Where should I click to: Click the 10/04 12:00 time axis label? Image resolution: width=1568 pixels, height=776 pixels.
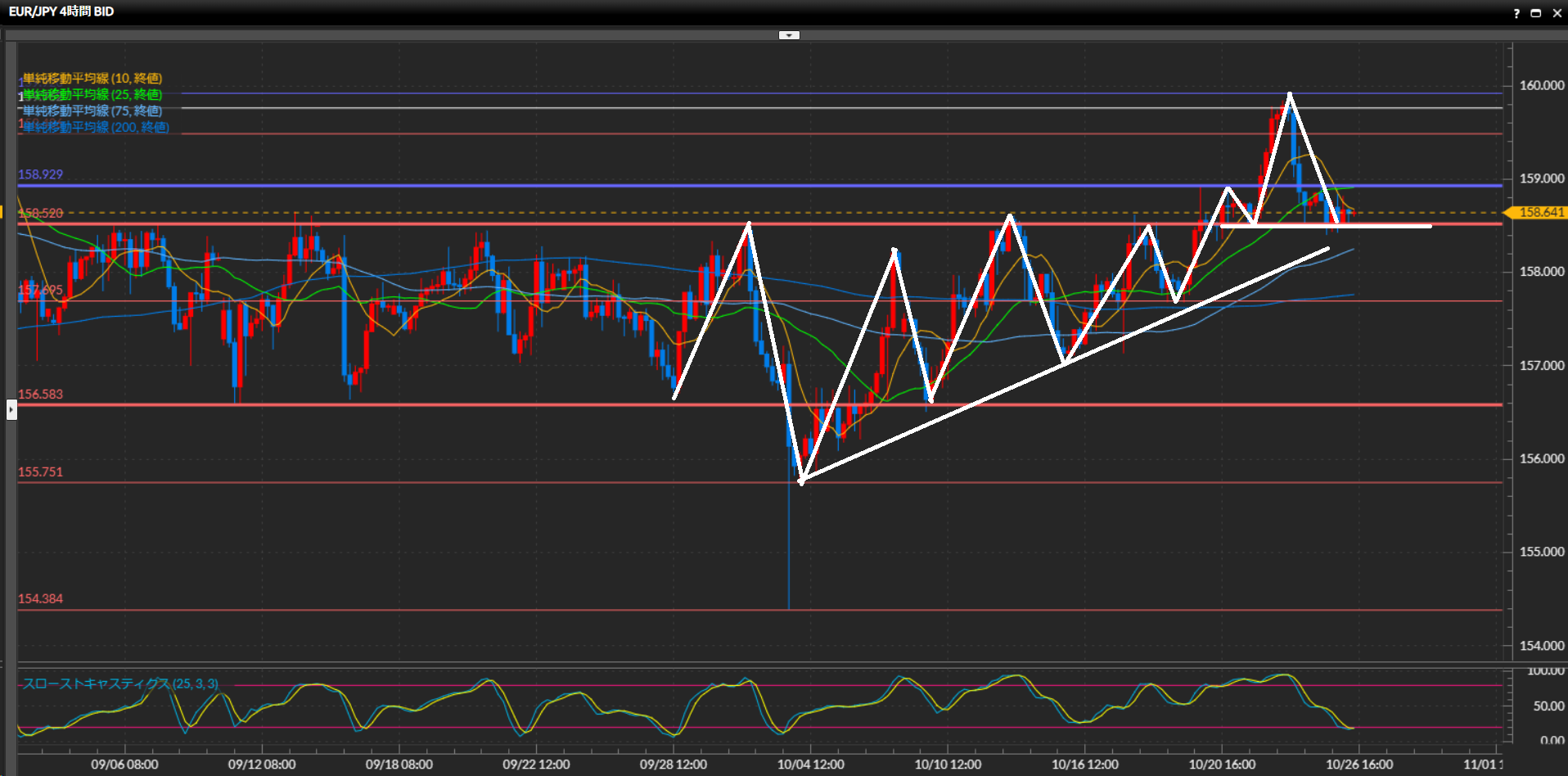click(x=810, y=765)
